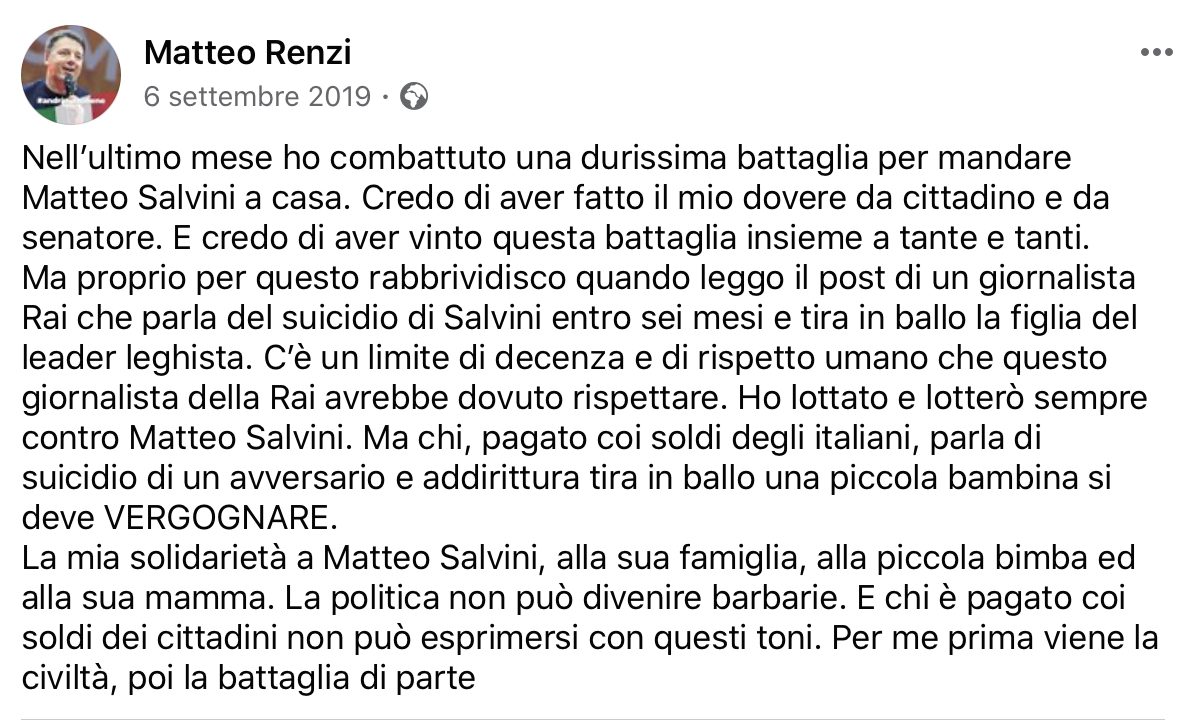
Task: Open the Matteo Renzi profile name link
Action: pos(247,52)
